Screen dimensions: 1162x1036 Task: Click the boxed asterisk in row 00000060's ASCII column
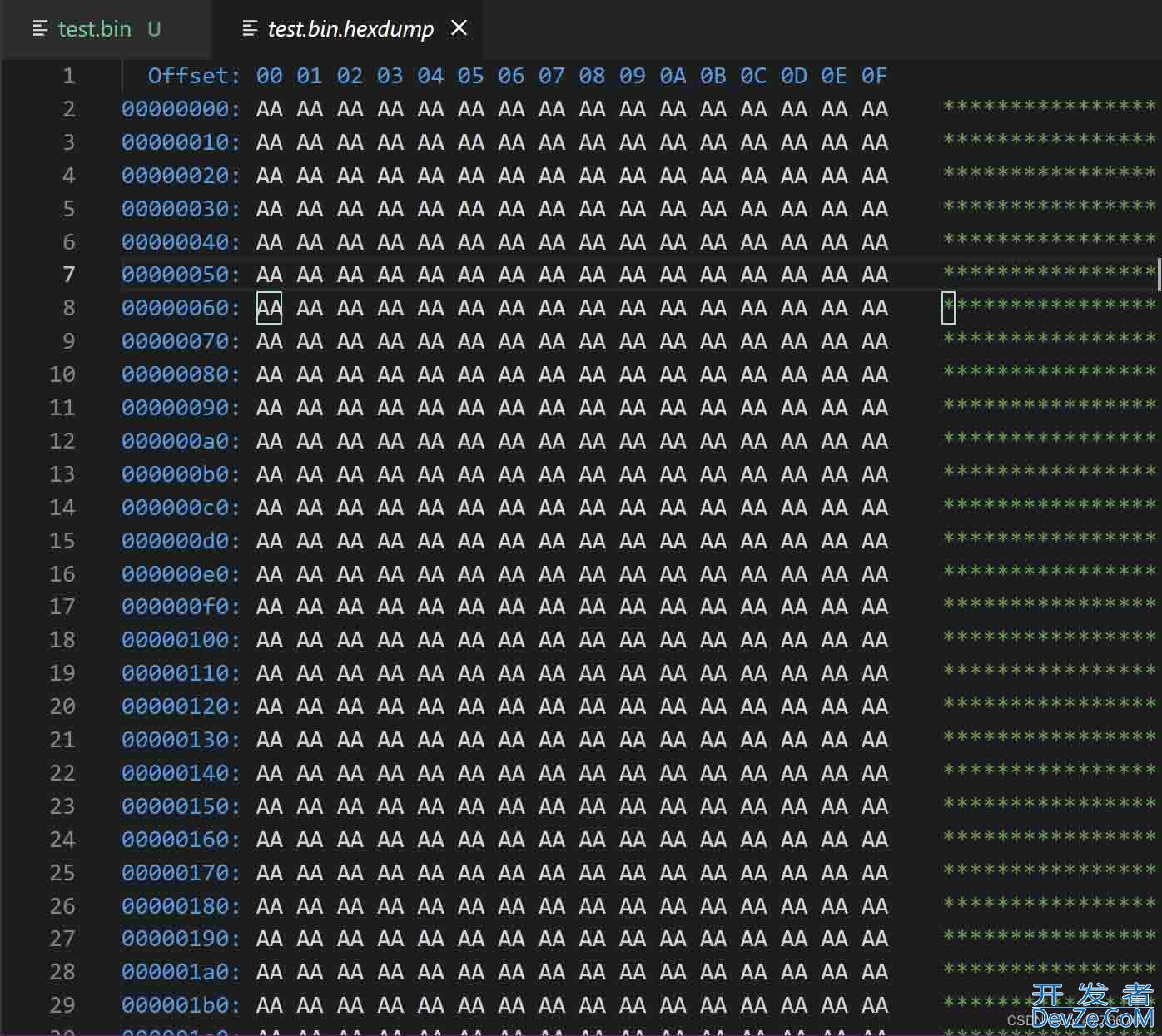948,307
